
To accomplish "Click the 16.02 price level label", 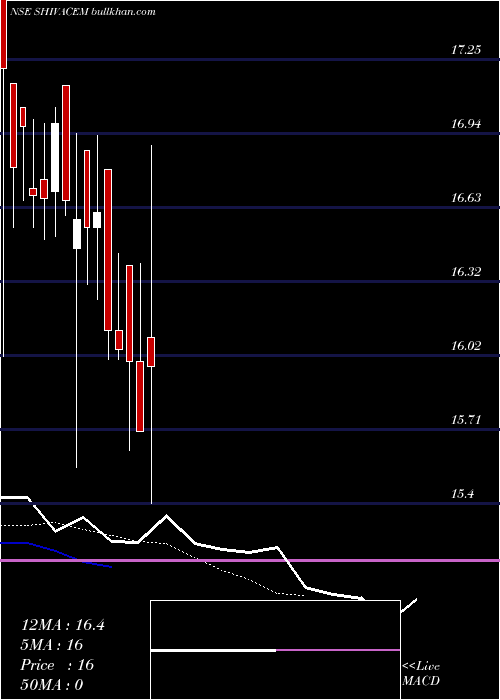I will click(466, 346).
